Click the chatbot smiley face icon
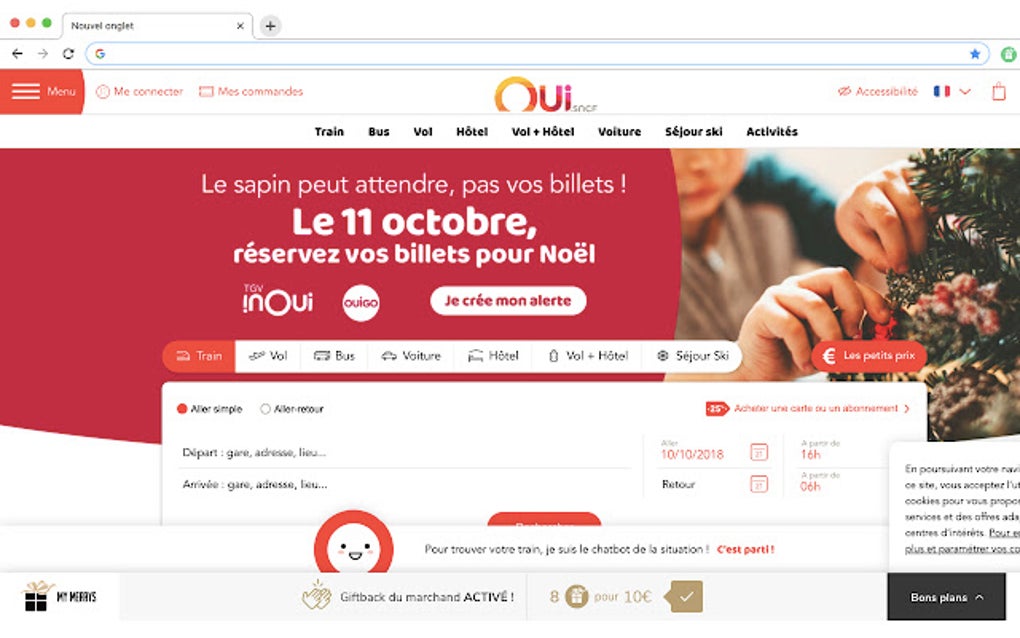Image resolution: width=1020 pixels, height=638 pixels. [x=354, y=545]
